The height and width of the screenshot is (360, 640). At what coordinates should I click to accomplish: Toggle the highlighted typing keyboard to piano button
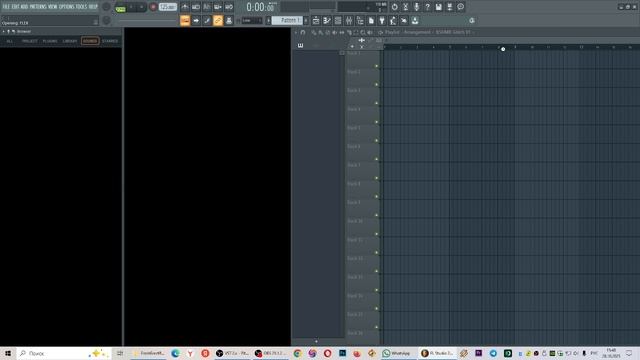tap(185, 20)
